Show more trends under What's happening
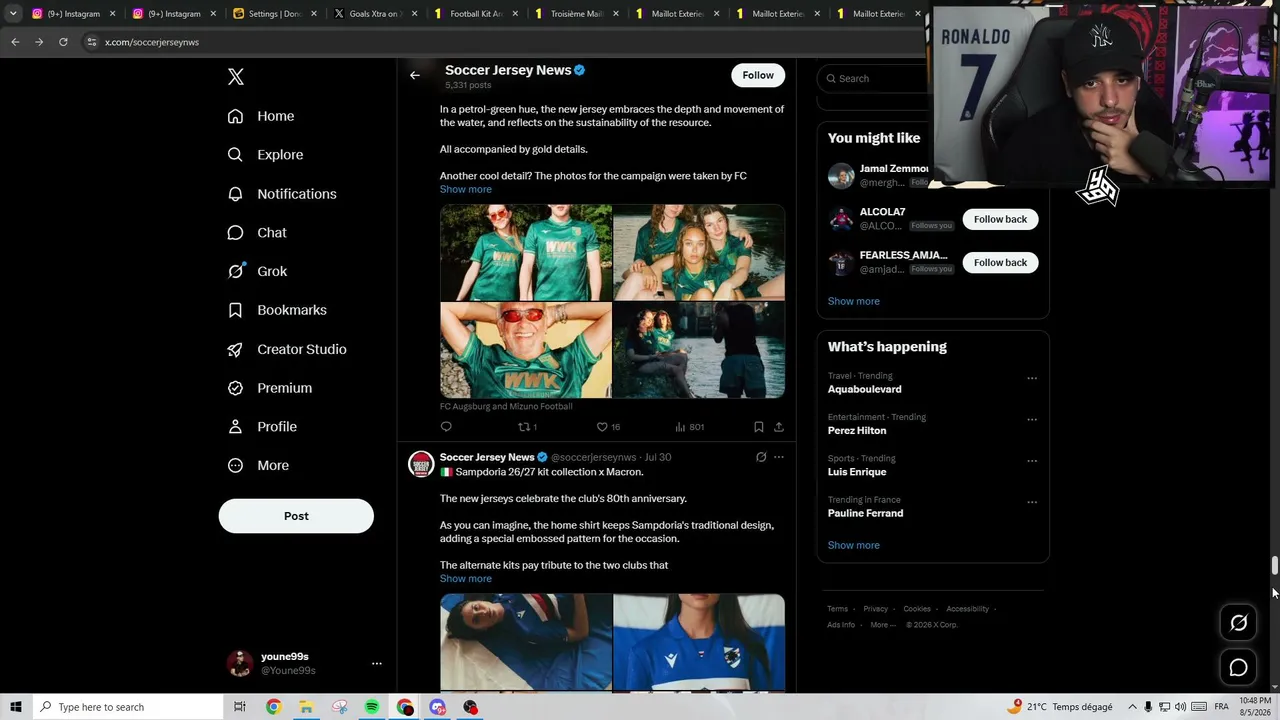Screen dimensions: 1280x720 click(x=853, y=545)
